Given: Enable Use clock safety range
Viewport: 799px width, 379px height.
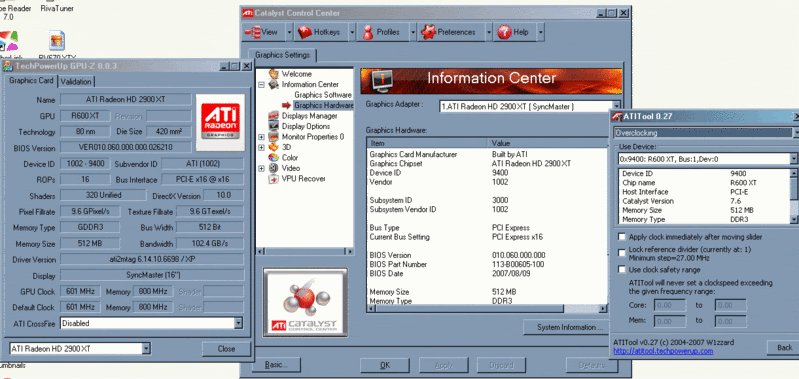Looking at the screenshot, I should 622,269.
